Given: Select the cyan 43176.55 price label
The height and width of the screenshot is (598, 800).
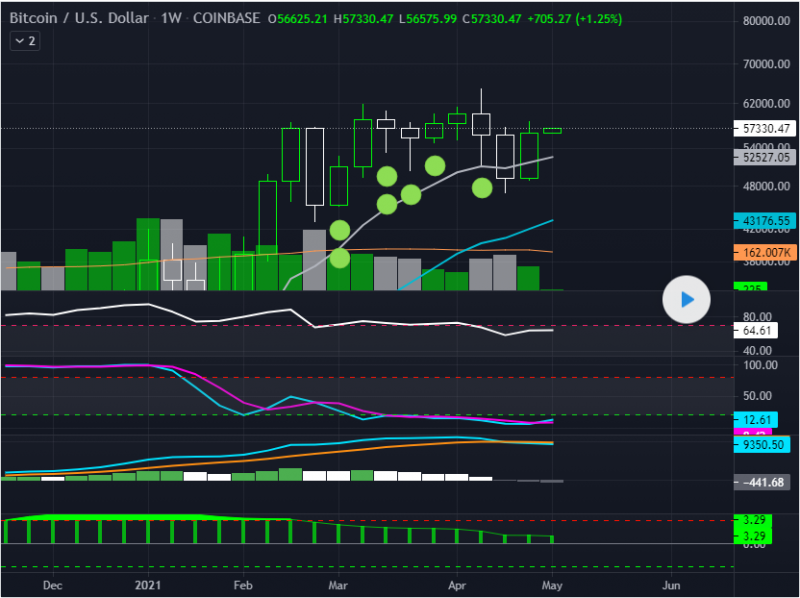Looking at the screenshot, I should [x=767, y=221].
